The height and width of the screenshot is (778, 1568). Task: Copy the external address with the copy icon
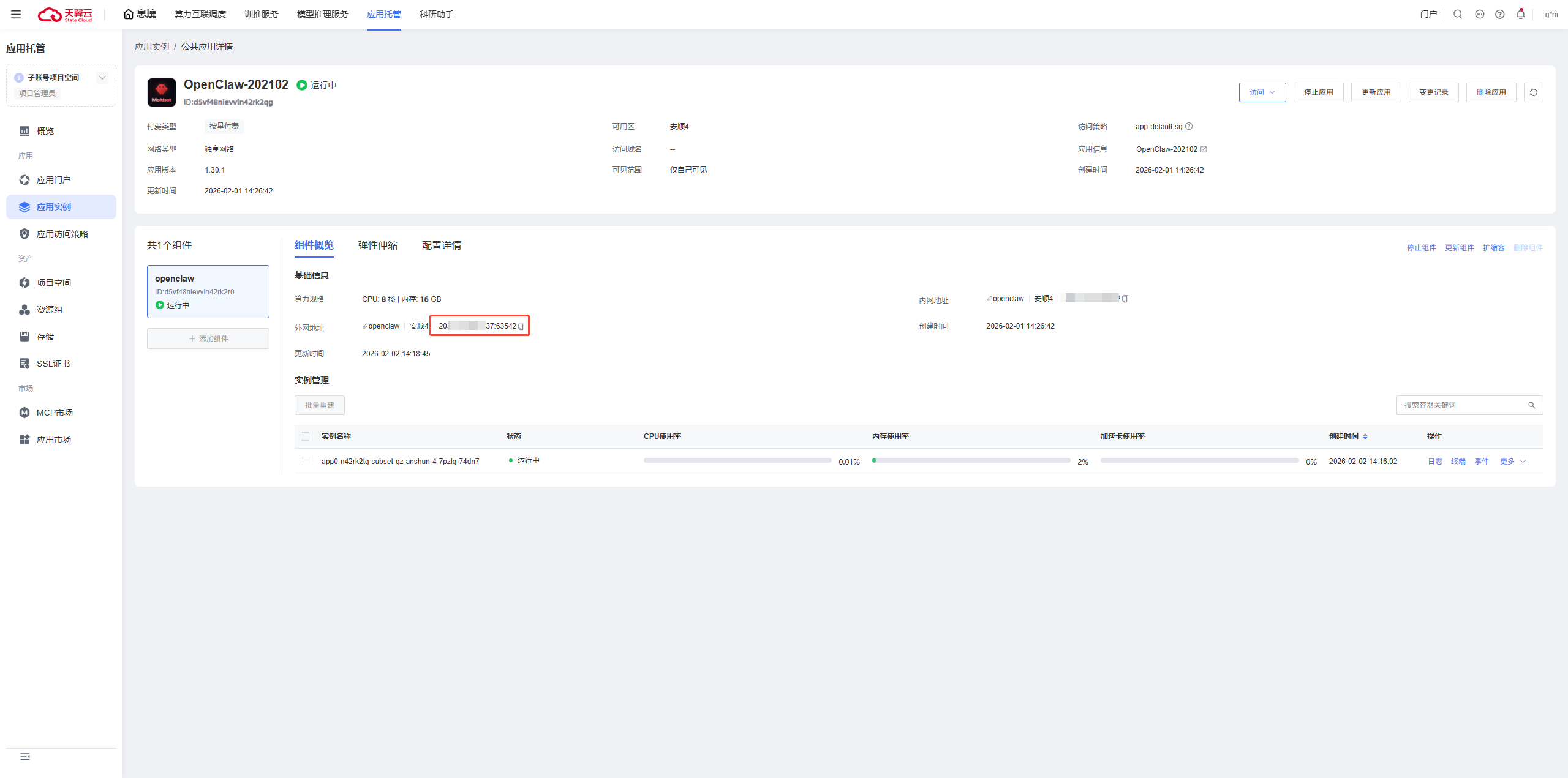pyautogui.click(x=521, y=326)
